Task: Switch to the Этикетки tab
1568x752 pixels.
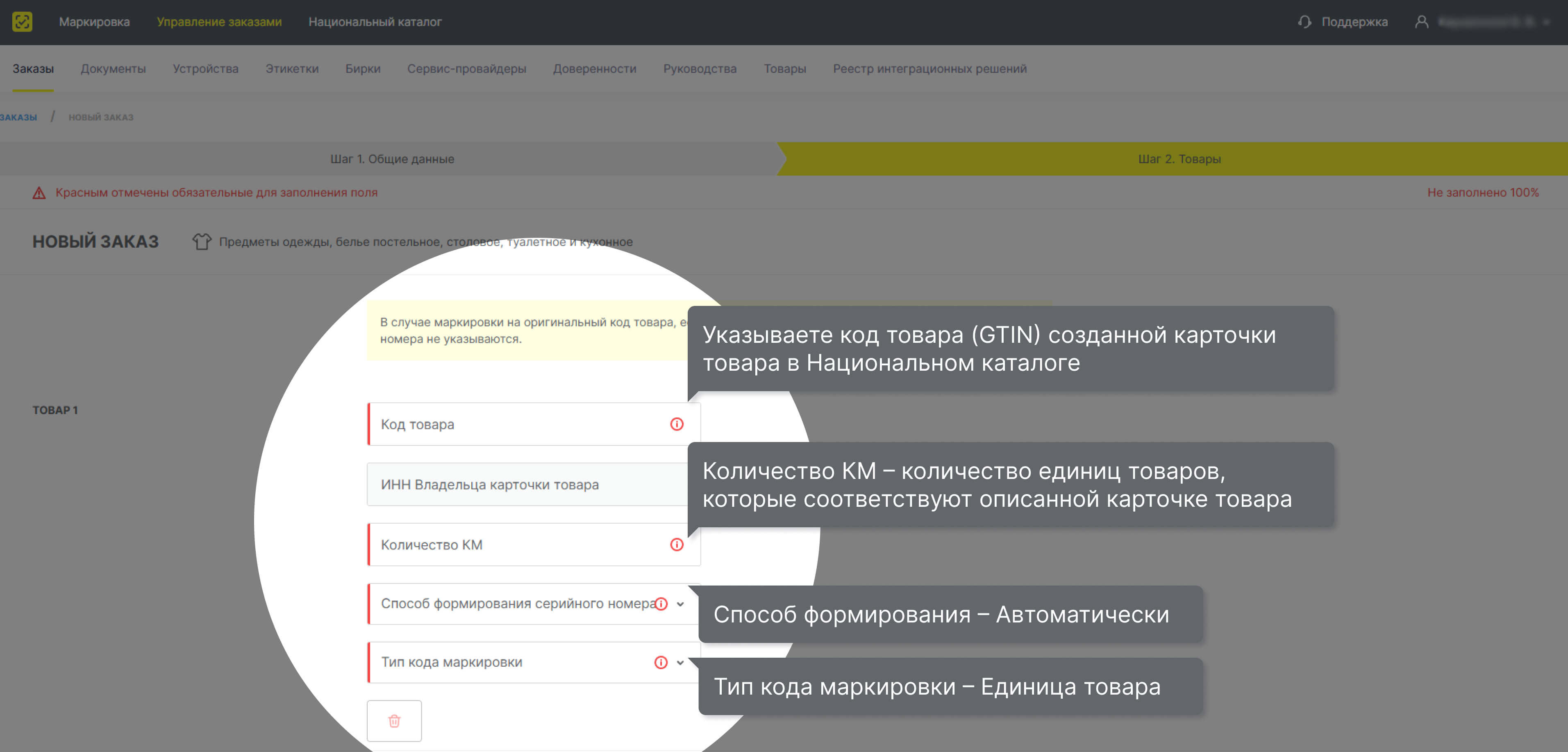Action: click(291, 69)
